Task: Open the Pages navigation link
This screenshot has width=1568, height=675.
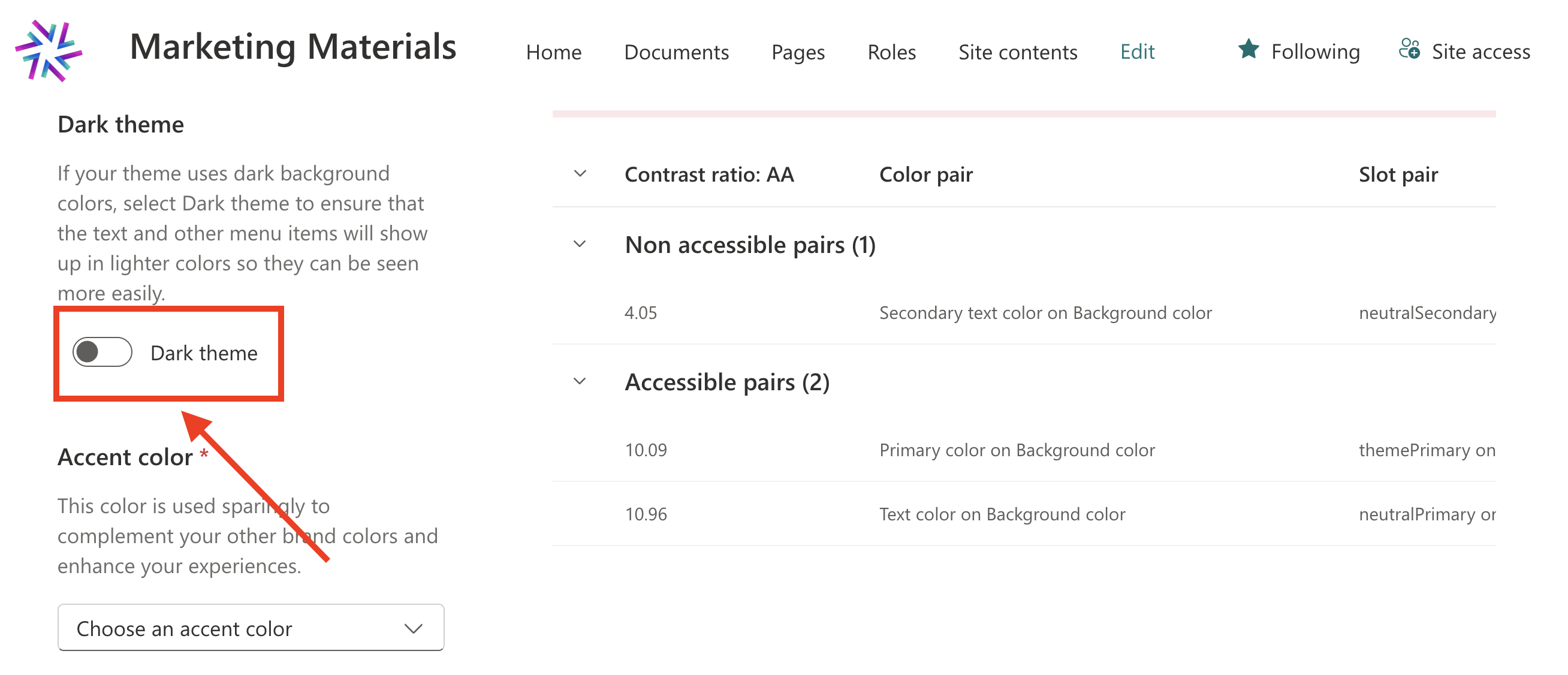Action: point(797,52)
